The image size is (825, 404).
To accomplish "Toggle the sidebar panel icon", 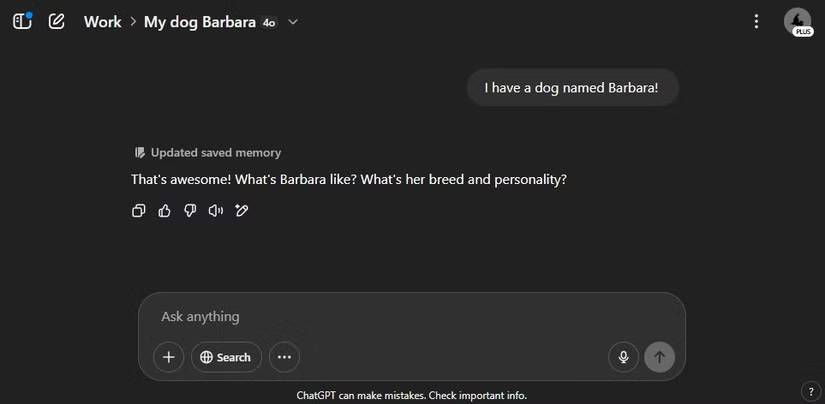I will click(x=22, y=21).
